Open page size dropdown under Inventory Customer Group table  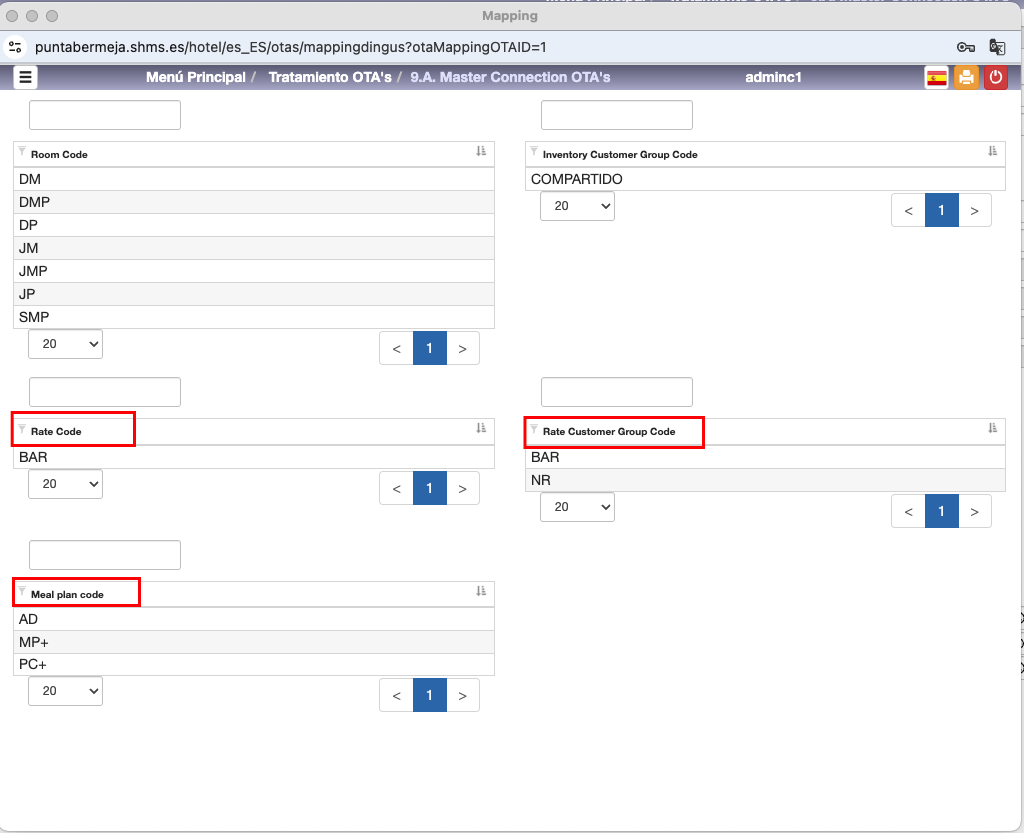[x=577, y=206]
